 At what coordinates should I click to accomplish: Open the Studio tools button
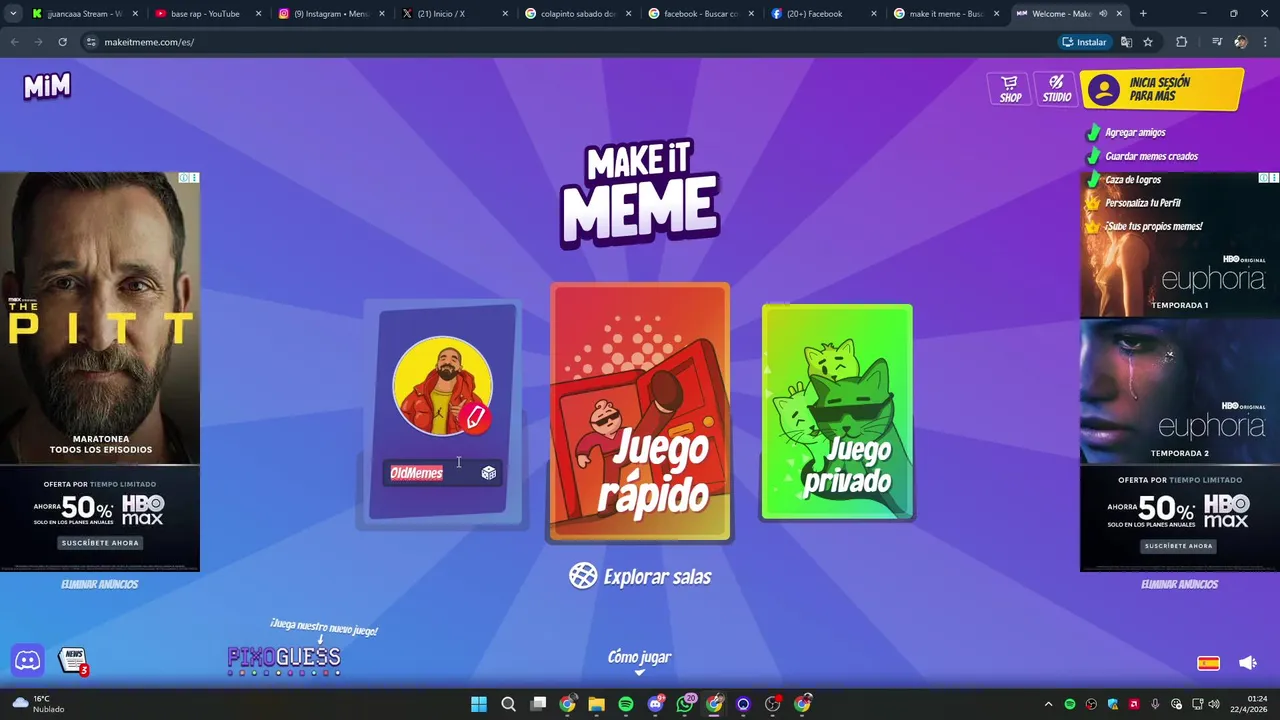pyautogui.click(x=1056, y=88)
